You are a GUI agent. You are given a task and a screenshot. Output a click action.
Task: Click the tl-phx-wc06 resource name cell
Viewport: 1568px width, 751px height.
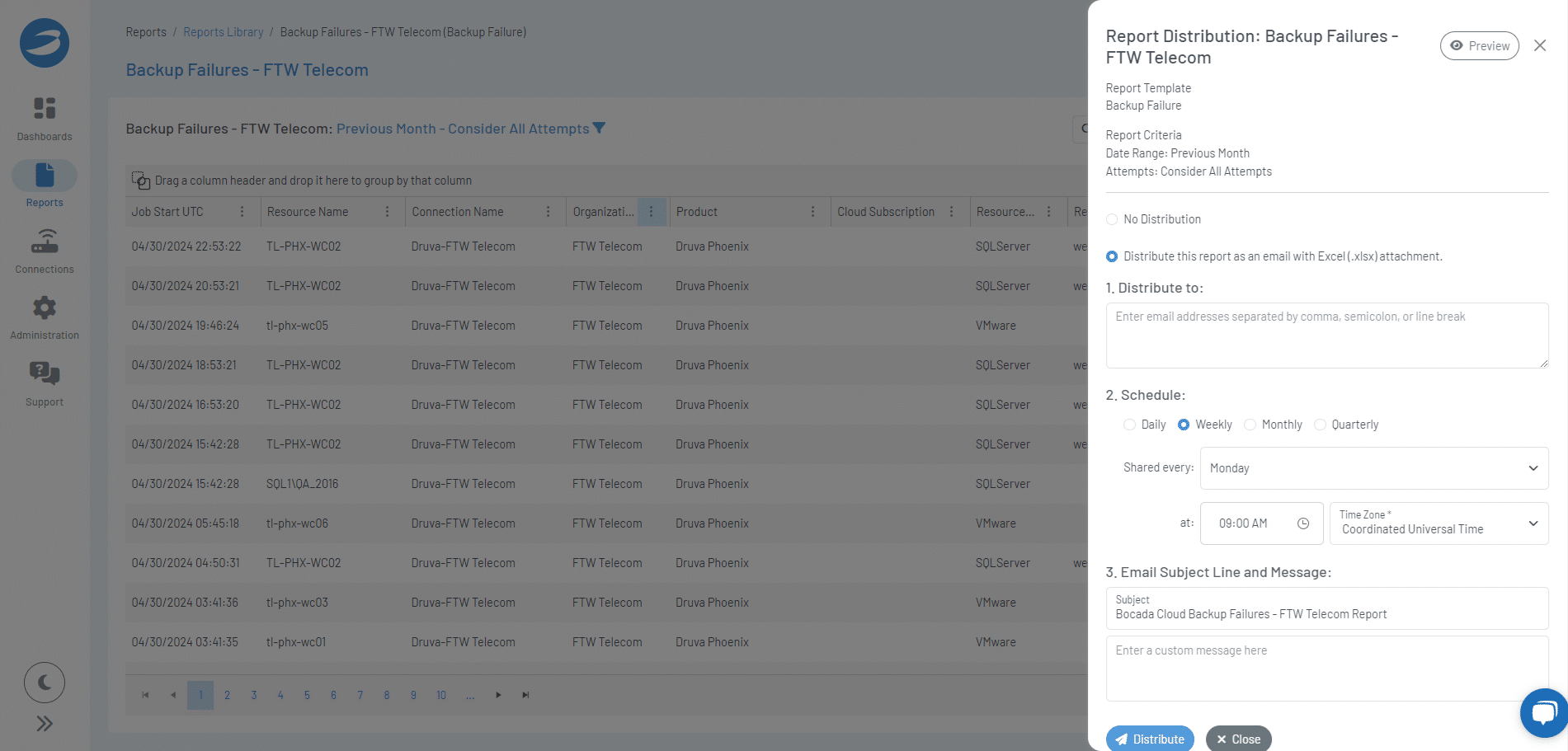point(297,523)
